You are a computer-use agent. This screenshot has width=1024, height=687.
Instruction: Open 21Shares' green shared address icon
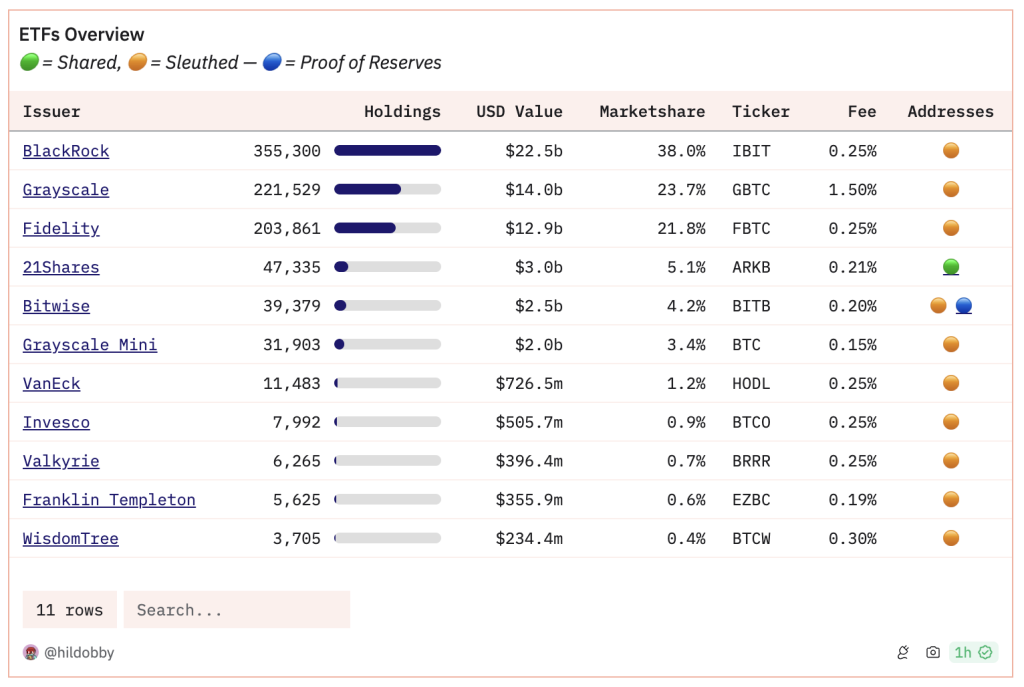pos(951,267)
